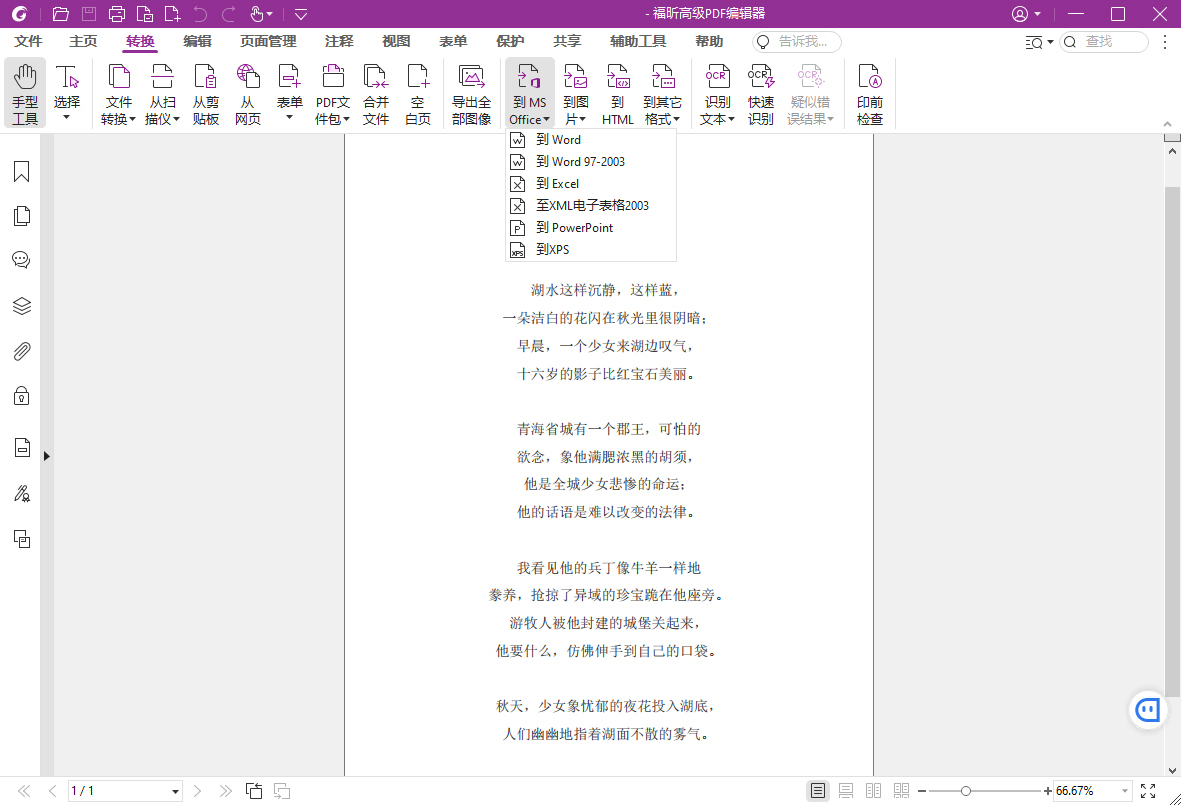The width and height of the screenshot is (1181, 805).
Task: Show the comments panel
Action: pos(20,259)
